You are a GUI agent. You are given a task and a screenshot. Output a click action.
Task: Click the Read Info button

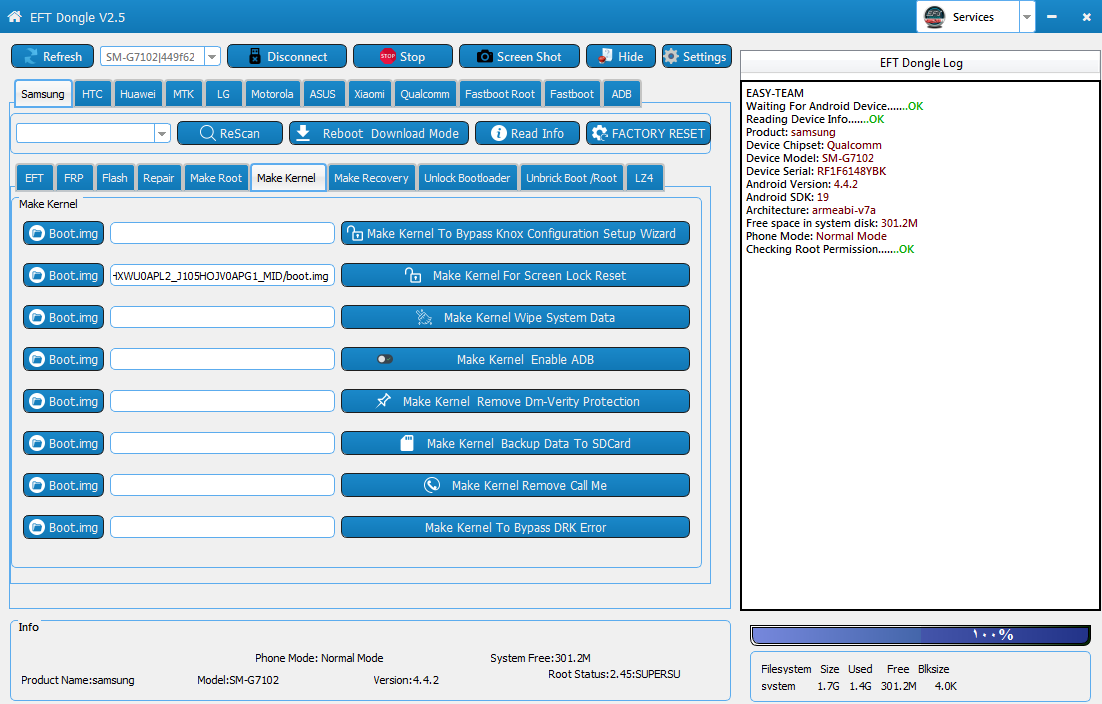pyautogui.click(x=527, y=133)
